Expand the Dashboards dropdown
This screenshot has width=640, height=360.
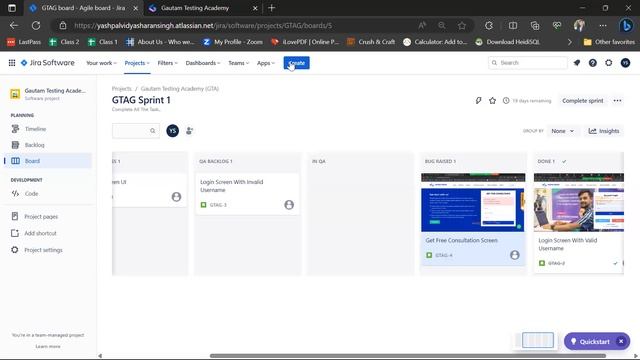pos(203,63)
